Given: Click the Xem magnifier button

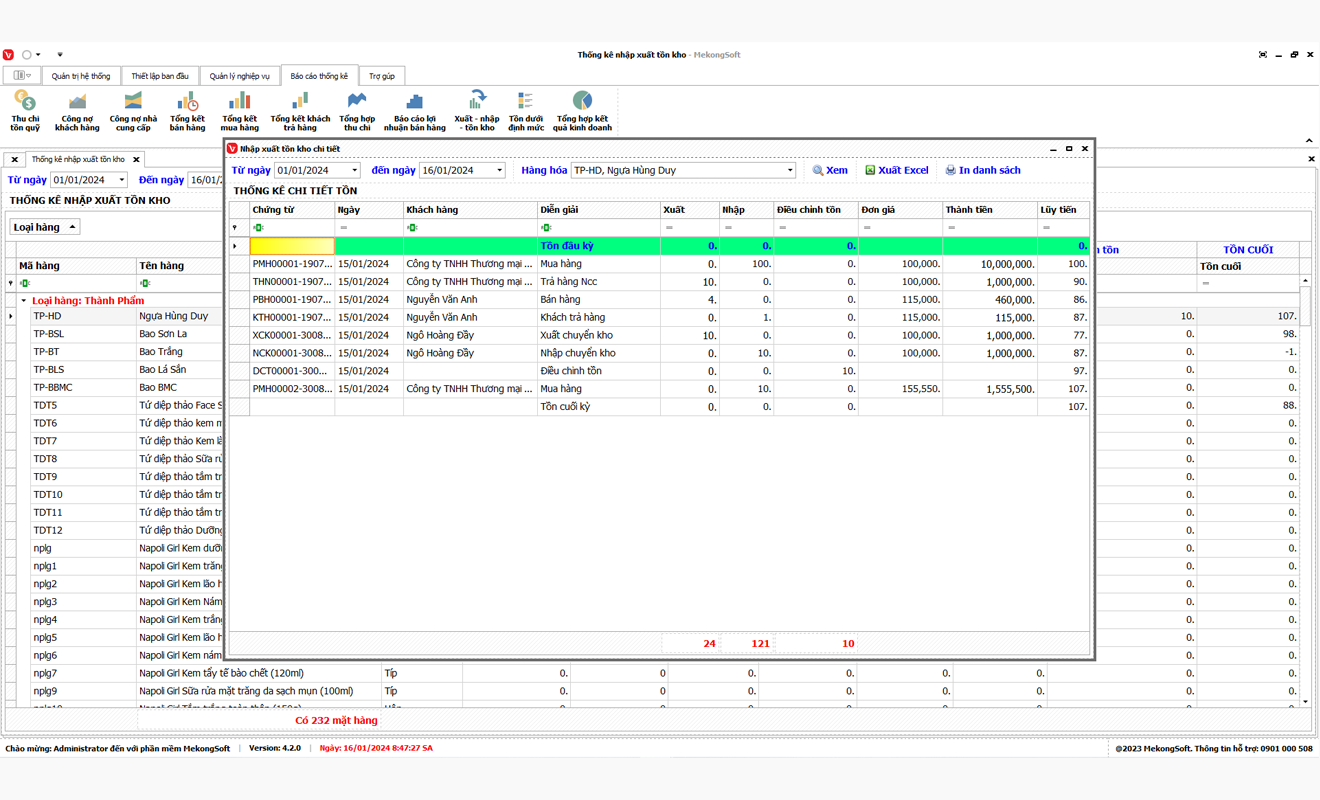Looking at the screenshot, I should 830,170.
